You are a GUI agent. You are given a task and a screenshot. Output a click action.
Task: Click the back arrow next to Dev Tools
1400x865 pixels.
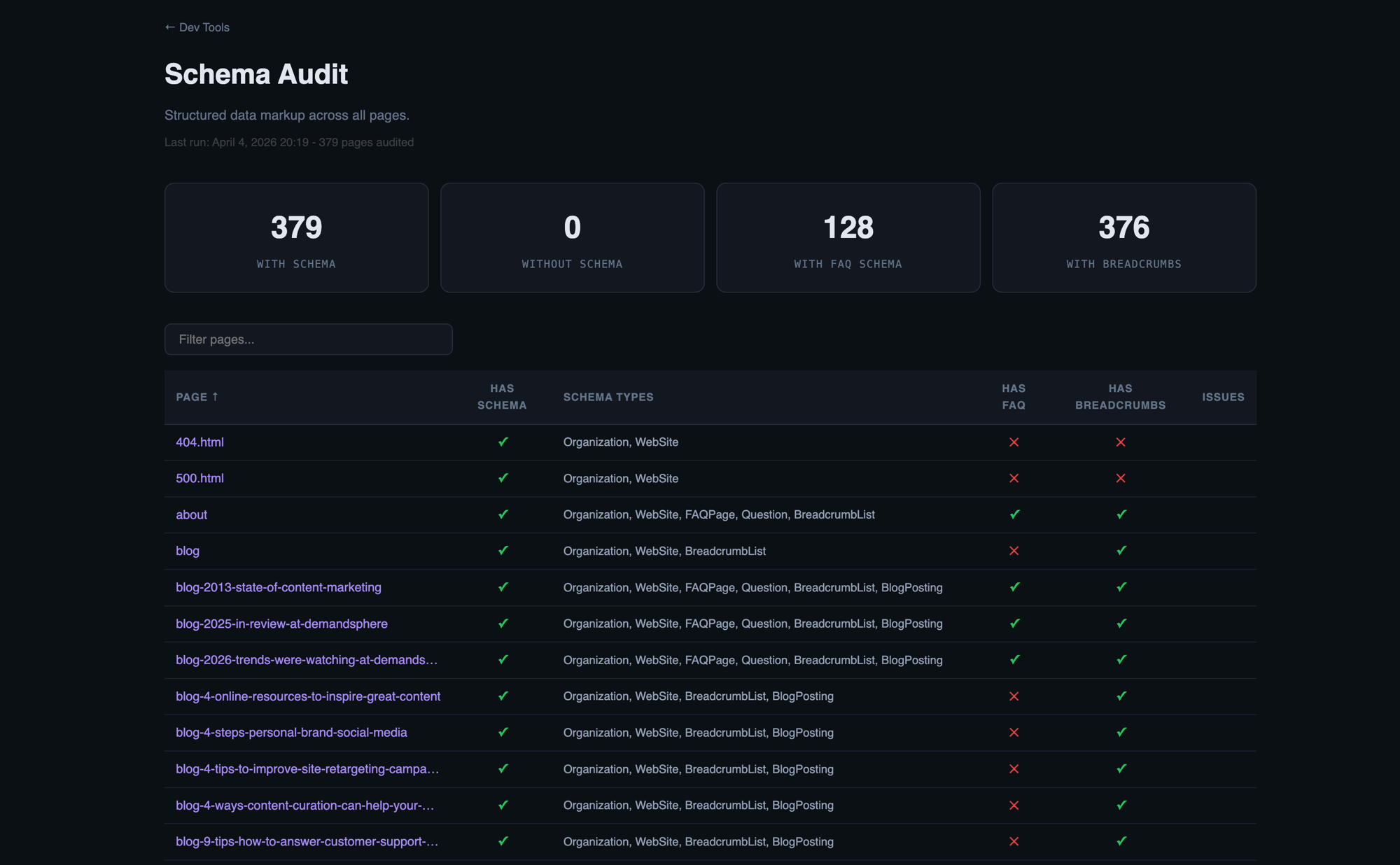pos(169,27)
